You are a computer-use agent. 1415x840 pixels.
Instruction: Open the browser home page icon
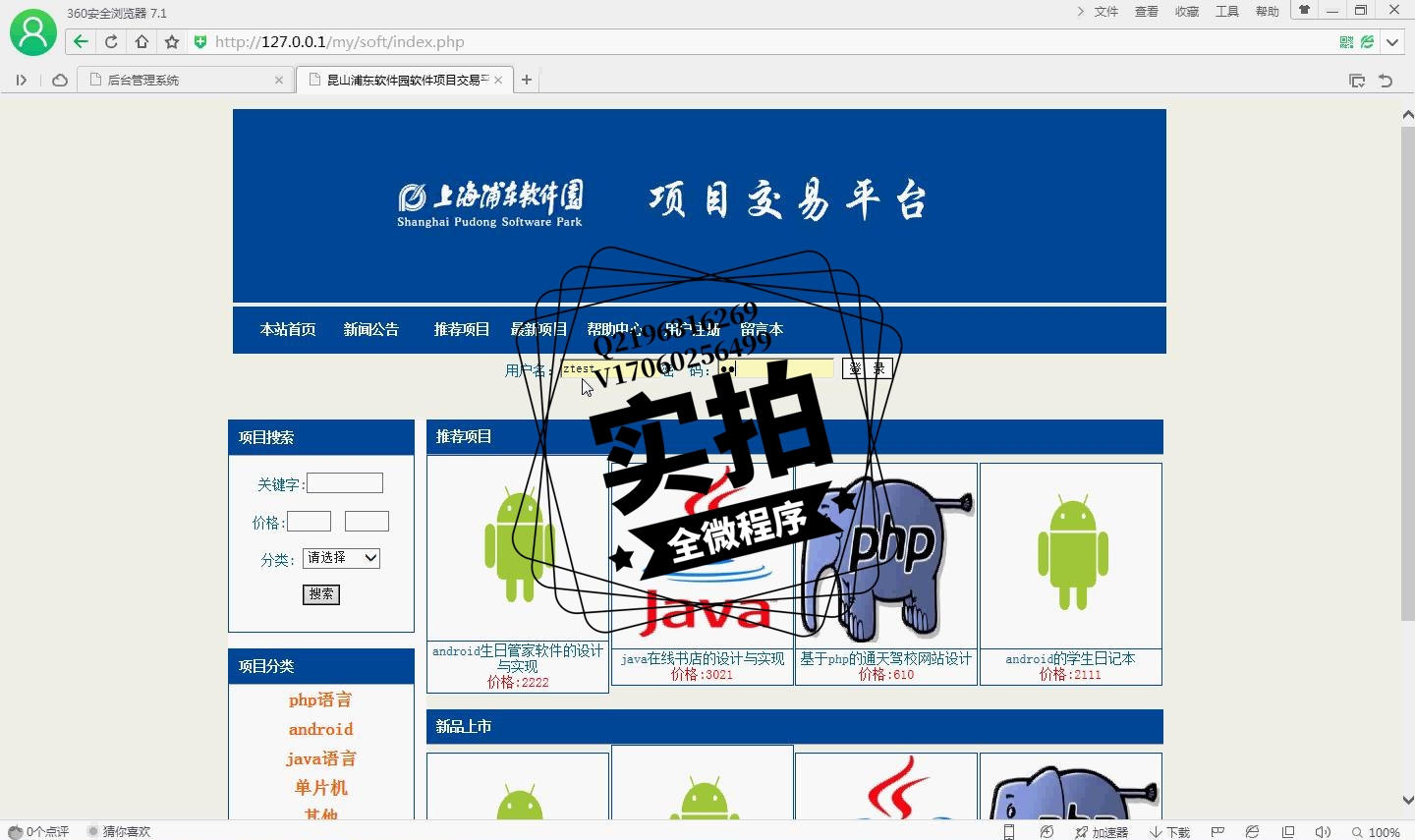pos(141,41)
